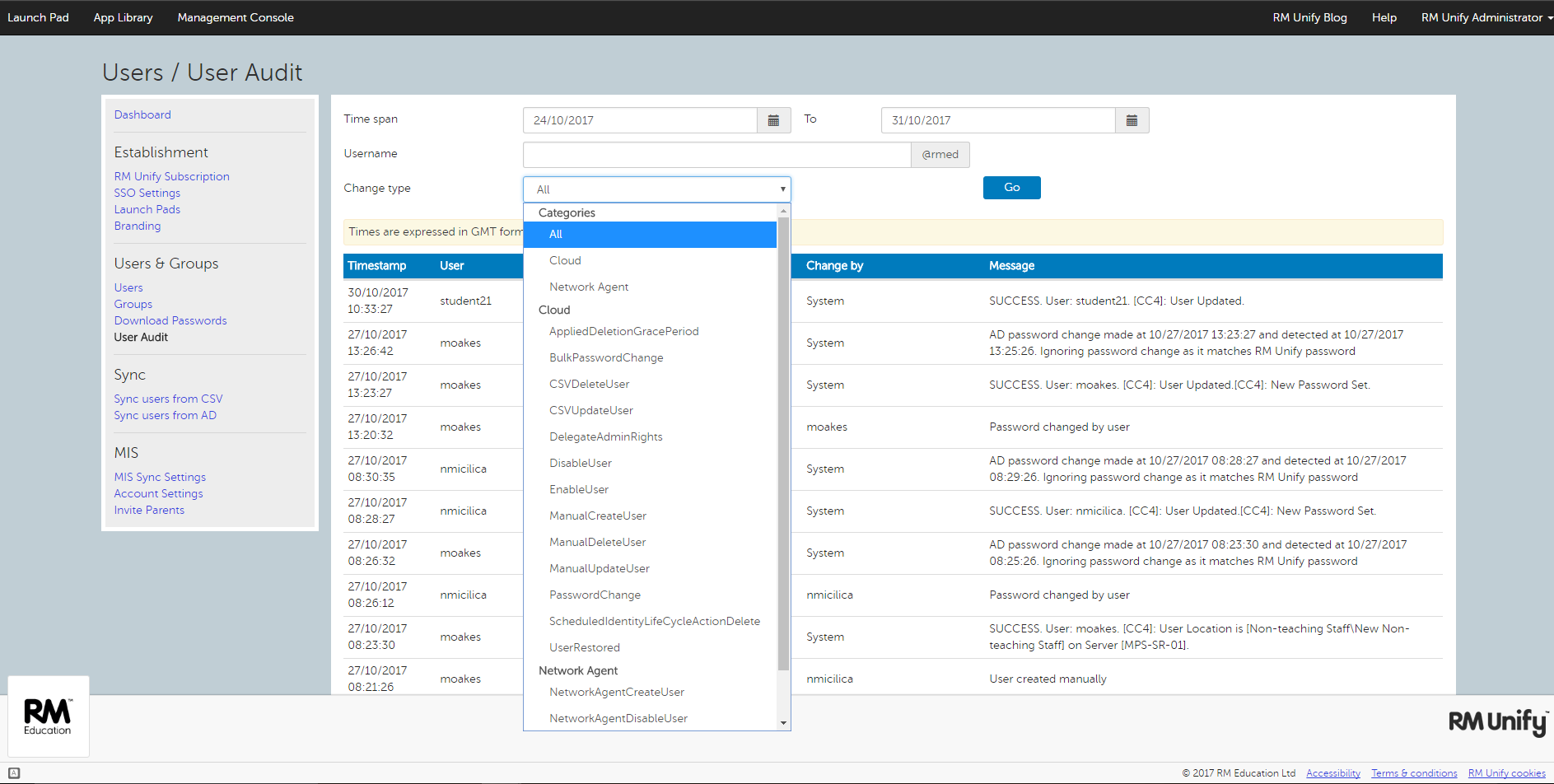
Task: Choose EnableUser change type
Action: pos(650,490)
